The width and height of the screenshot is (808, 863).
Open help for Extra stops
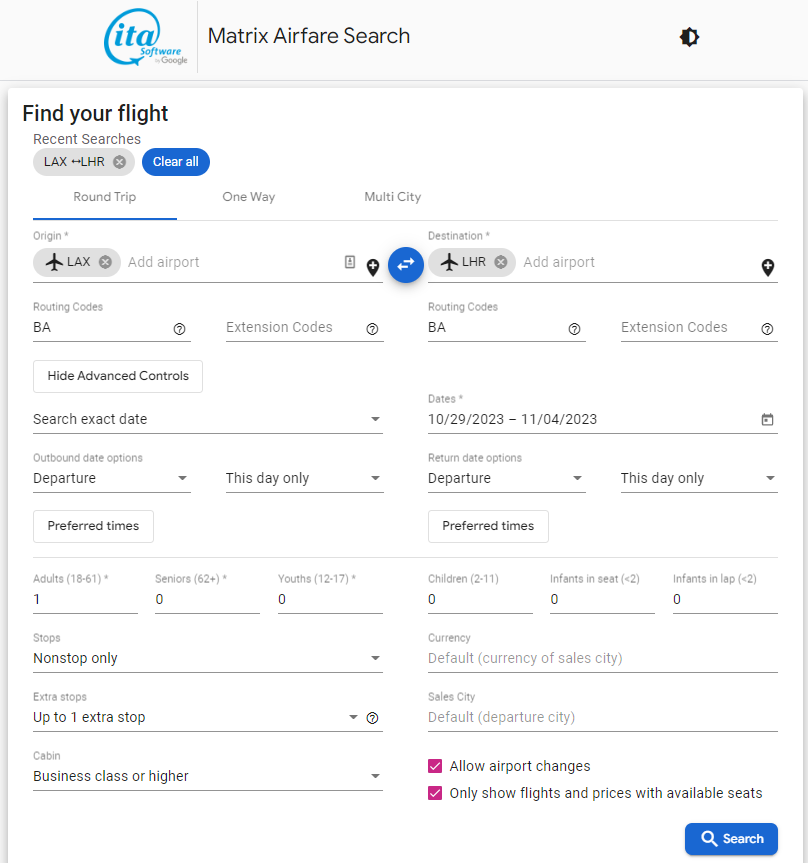click(373, 718)
